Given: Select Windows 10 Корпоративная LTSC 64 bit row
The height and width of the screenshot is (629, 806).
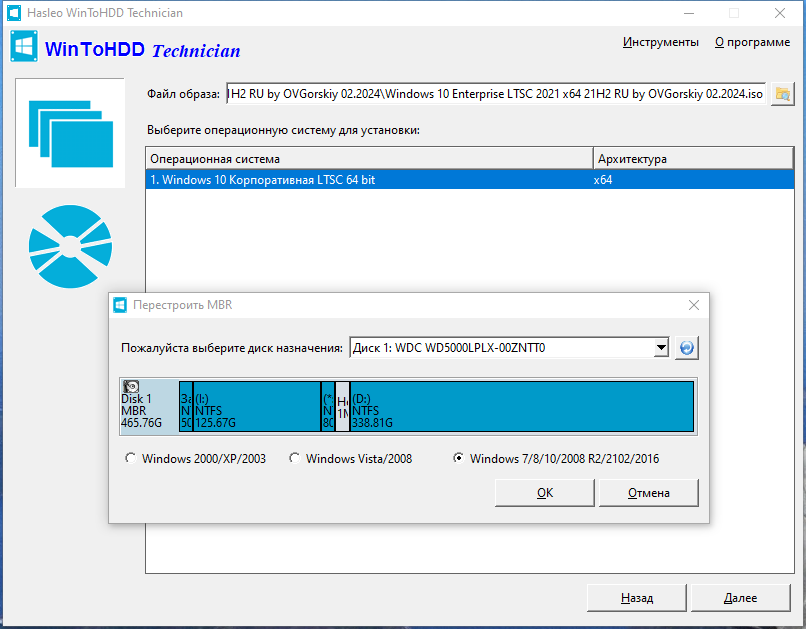Looking at the screenshot, I should [x=469, y=180].
